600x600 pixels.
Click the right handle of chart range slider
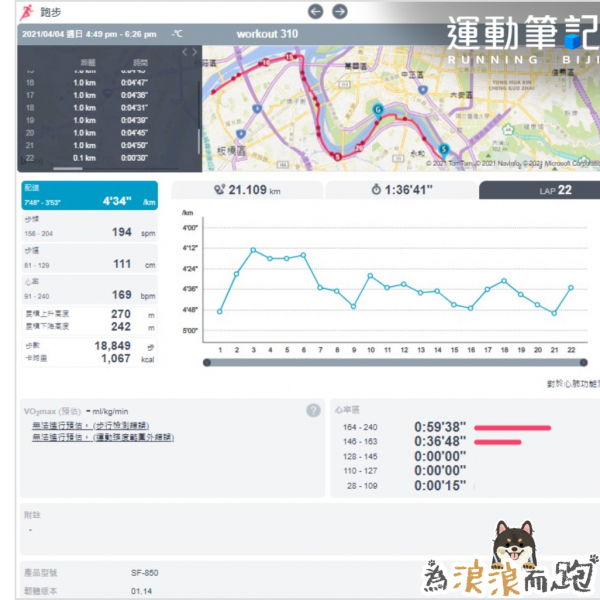coord(584,362)
